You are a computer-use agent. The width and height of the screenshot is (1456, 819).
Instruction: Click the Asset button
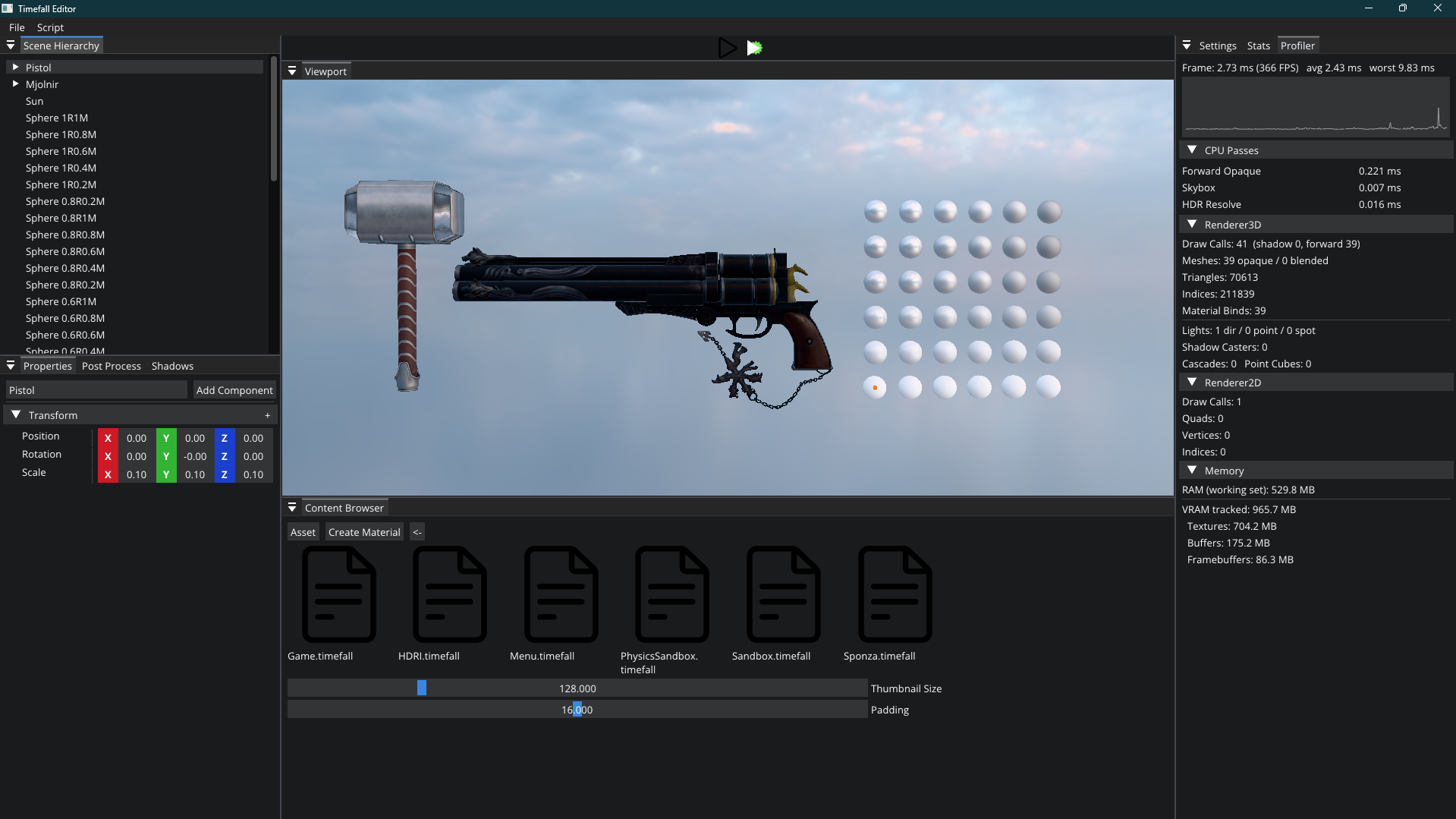pos(303,532)
